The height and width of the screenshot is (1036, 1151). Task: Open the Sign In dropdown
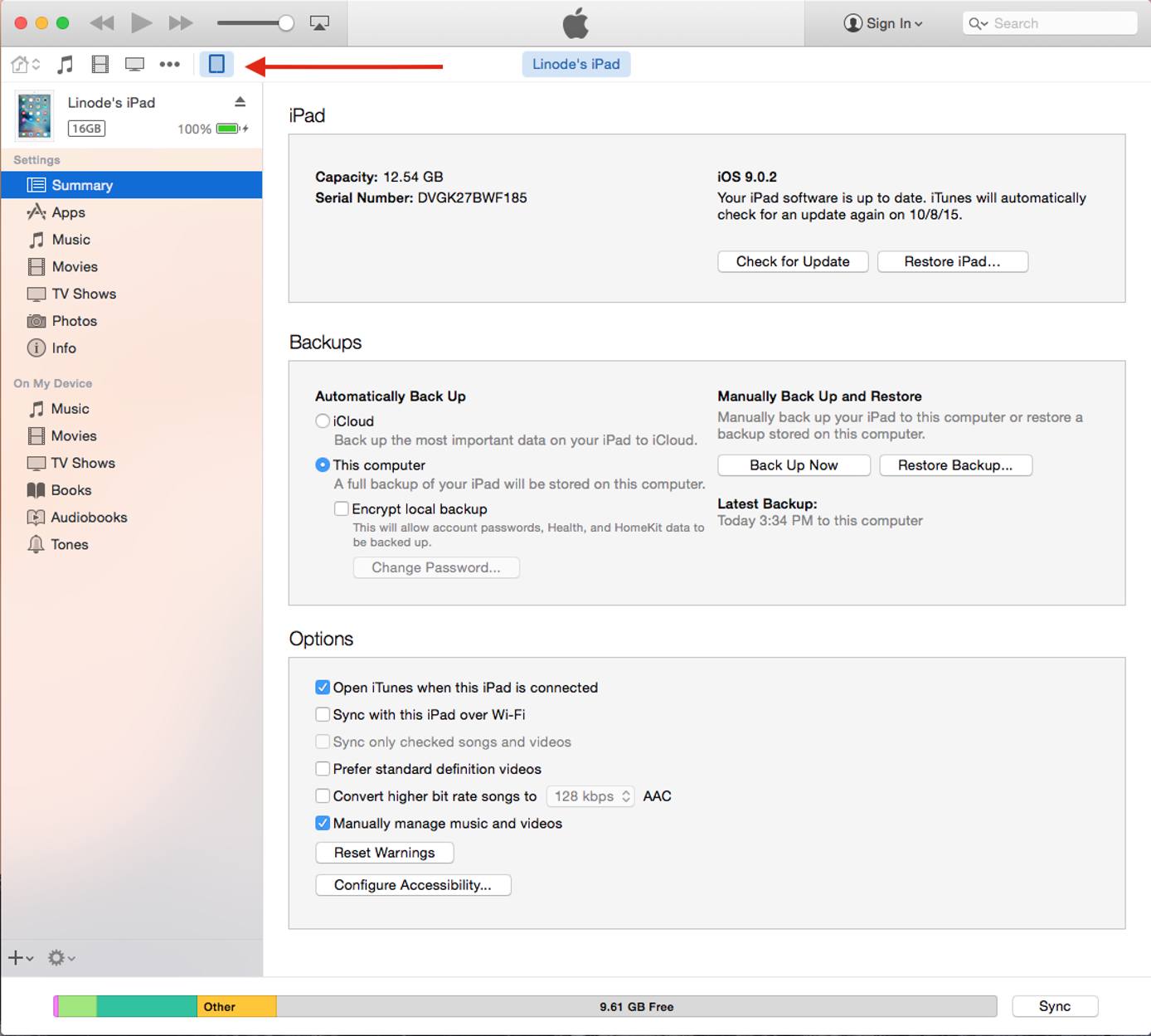883,23
